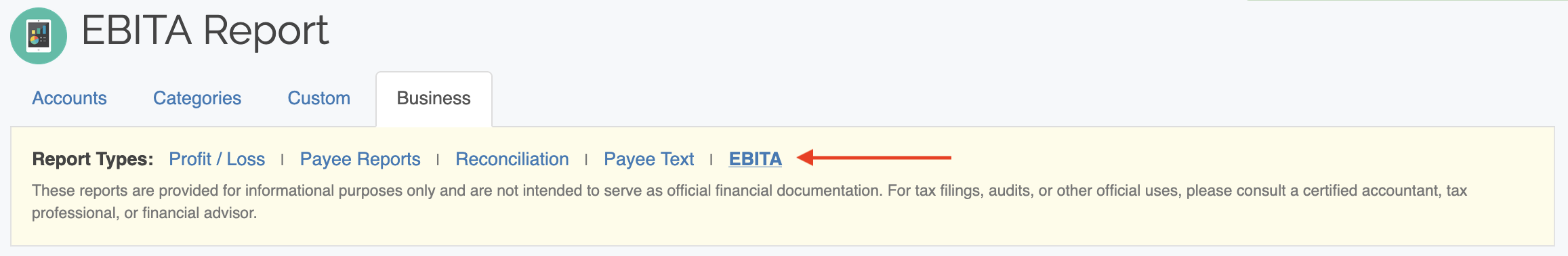This screenshot has width=1568, height=256.
Task: Open the Accounts tab
Action: pyautogui.click(x=69, y=98)
